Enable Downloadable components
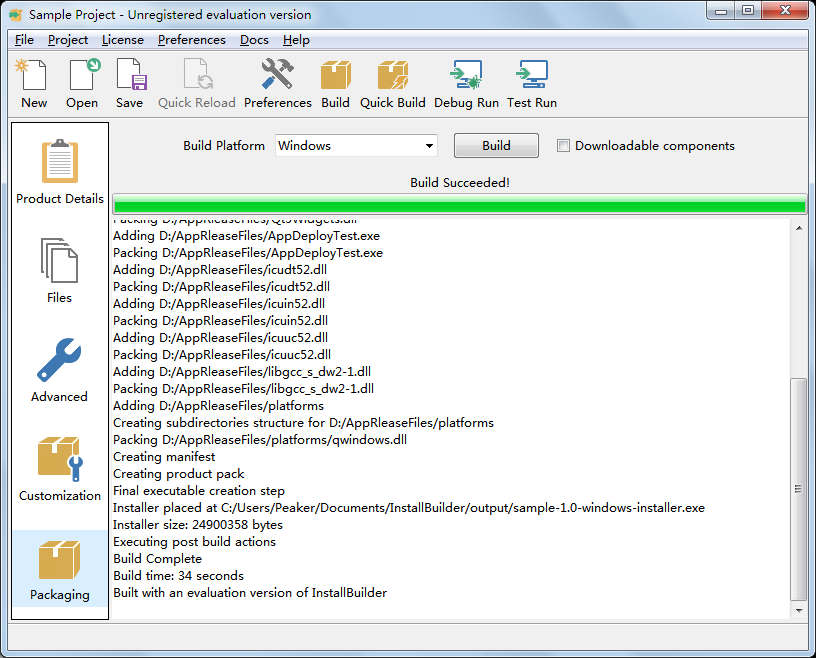This screenshot has width=816, height=658. tap(563, 145)
